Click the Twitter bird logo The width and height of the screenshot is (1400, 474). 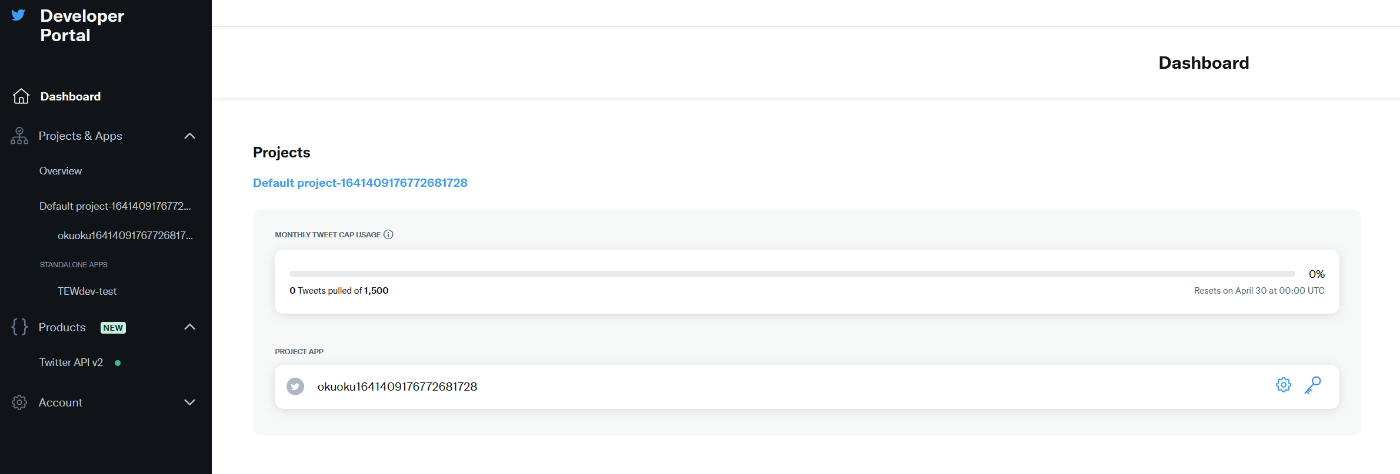[18, 16]
